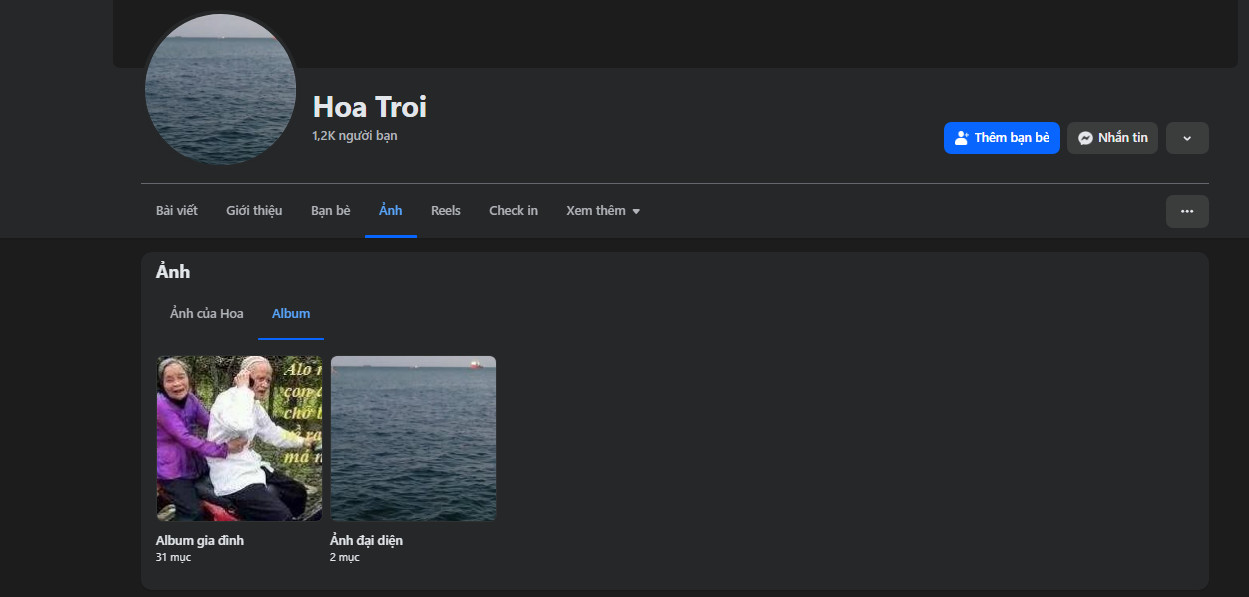Switch to the Bài viết tab

point(177,211)
